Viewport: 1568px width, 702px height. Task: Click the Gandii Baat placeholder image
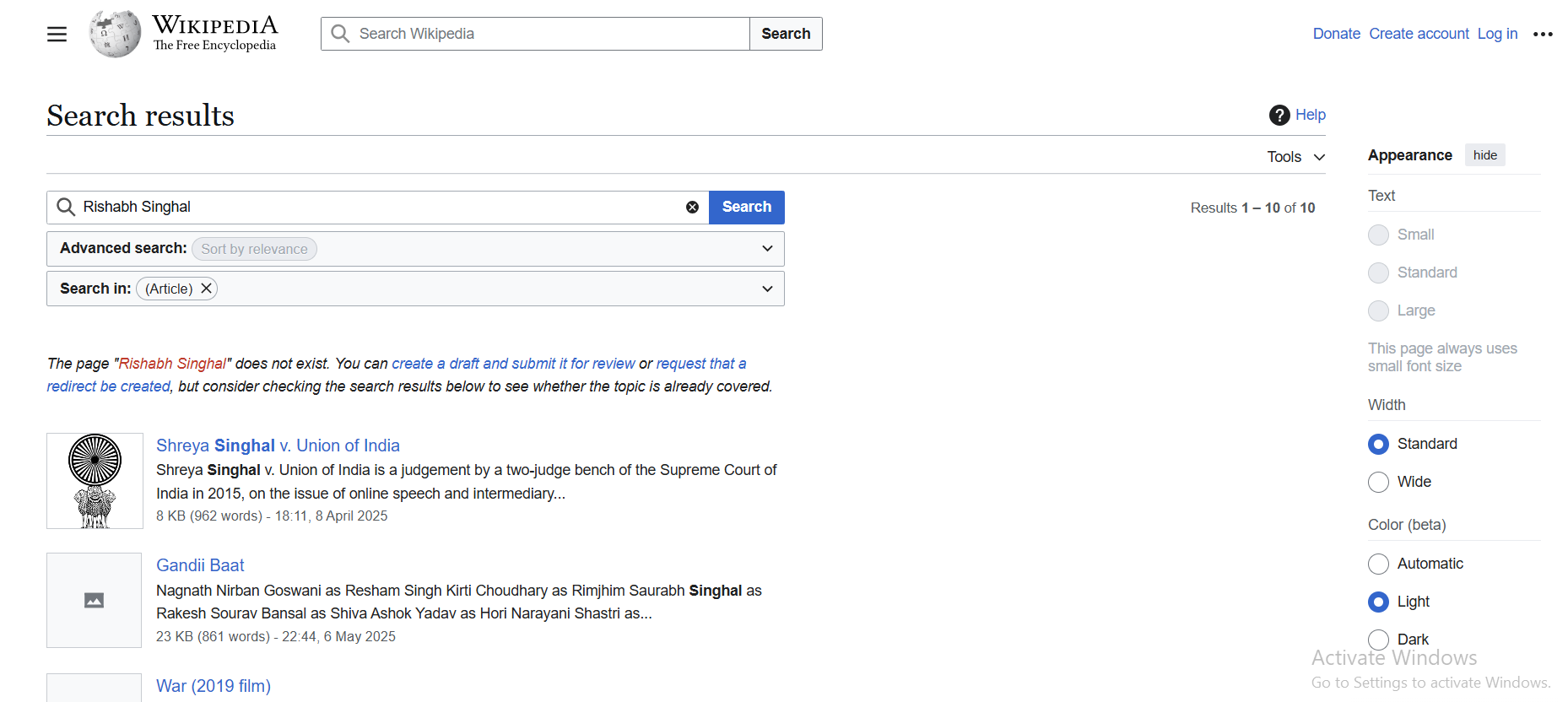click(x=94, y=600)
